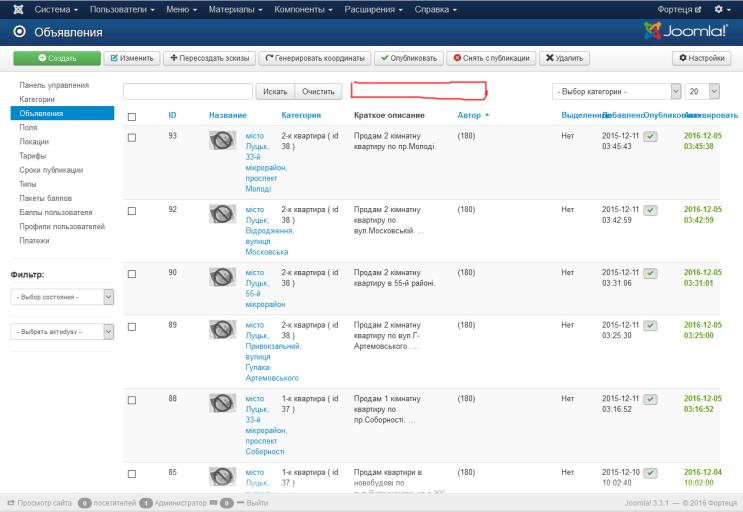Open Настройки options button
Viewport: 743px width, 512px height.
pos(701,58)
